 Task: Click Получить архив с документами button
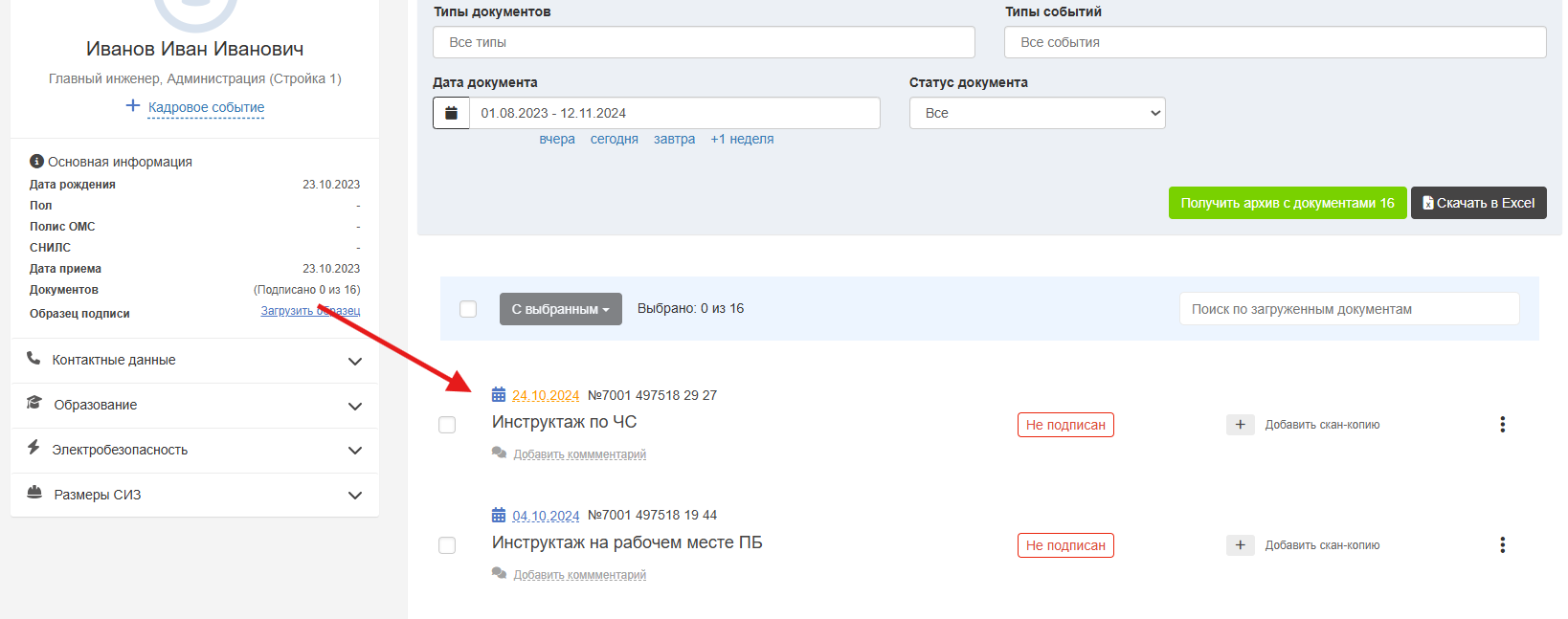coord(1288,203)
